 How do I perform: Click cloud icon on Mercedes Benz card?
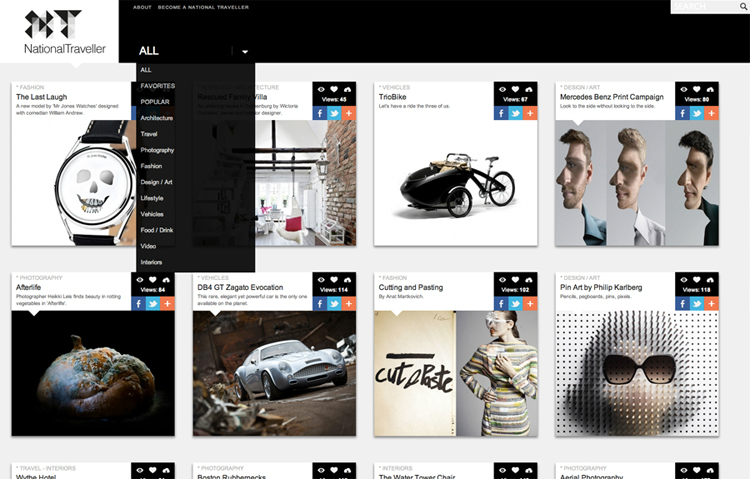coord(710,89)
